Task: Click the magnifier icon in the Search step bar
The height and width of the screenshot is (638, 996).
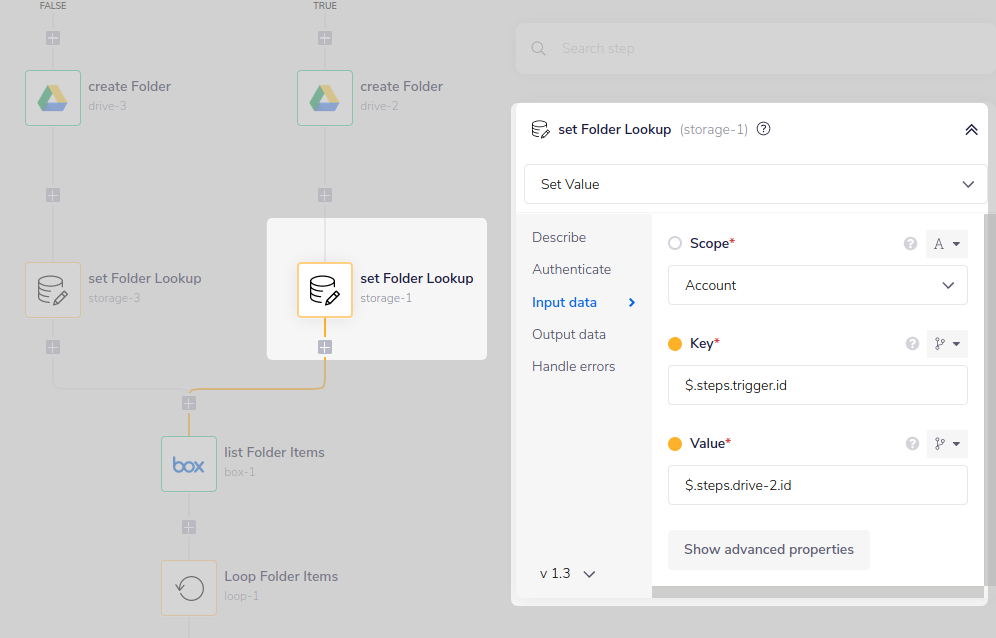Action: (538, 48)
